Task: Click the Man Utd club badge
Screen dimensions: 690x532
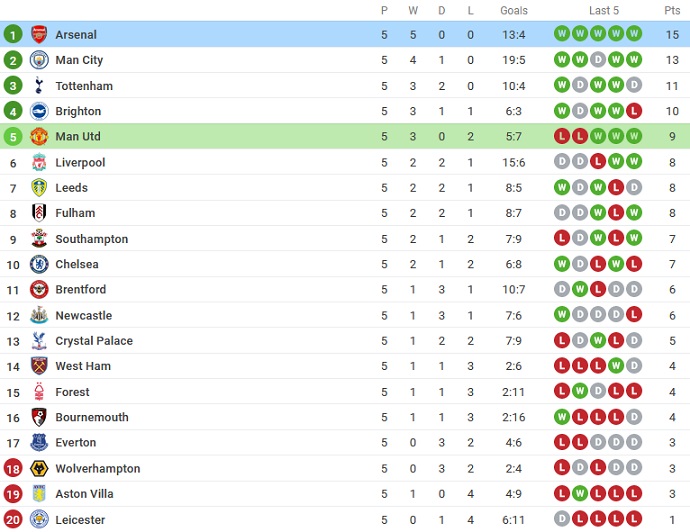Action: (39, 136)
